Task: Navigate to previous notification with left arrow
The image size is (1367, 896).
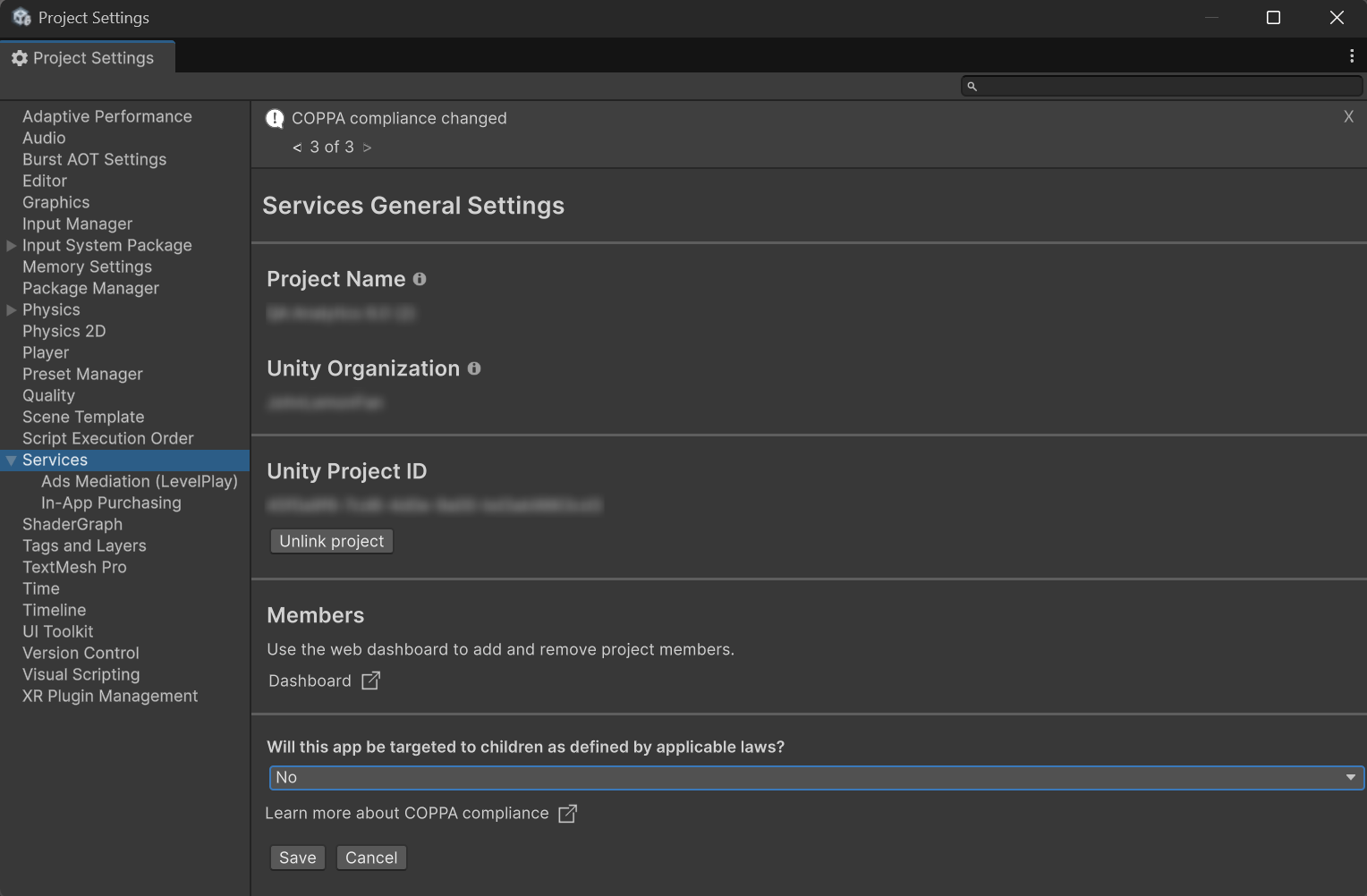Action: pyautogui.click(x=296, y=147)
